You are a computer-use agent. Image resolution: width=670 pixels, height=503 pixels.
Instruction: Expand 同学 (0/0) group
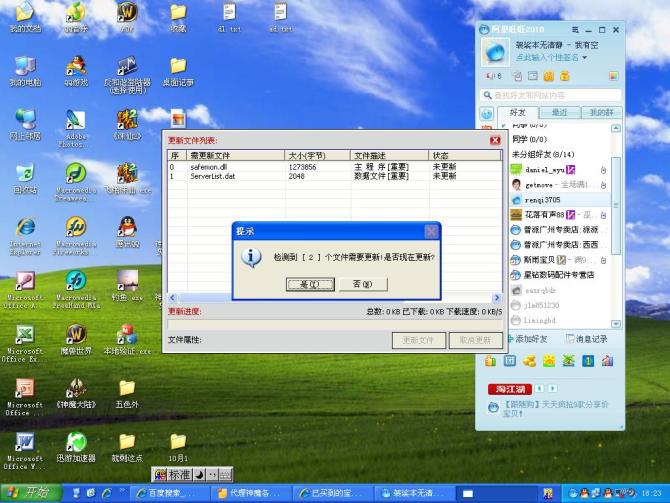529,139
